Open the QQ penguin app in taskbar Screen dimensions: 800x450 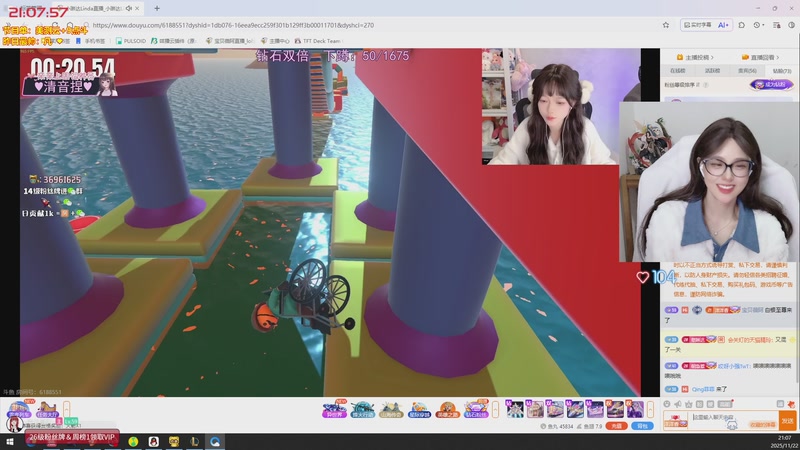153,442
